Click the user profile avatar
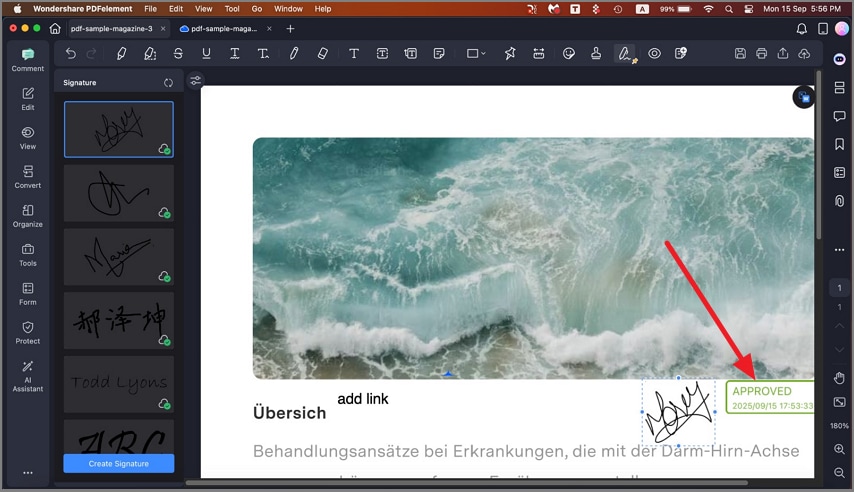 point(842,28)
